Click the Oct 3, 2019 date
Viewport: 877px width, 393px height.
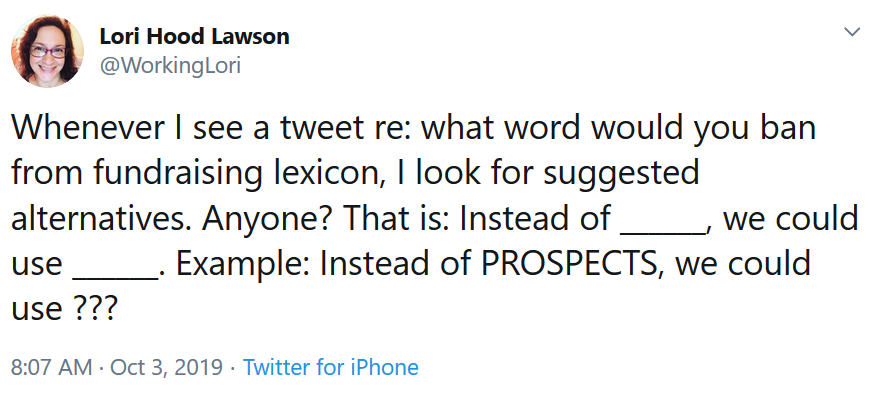coord(167,367)
